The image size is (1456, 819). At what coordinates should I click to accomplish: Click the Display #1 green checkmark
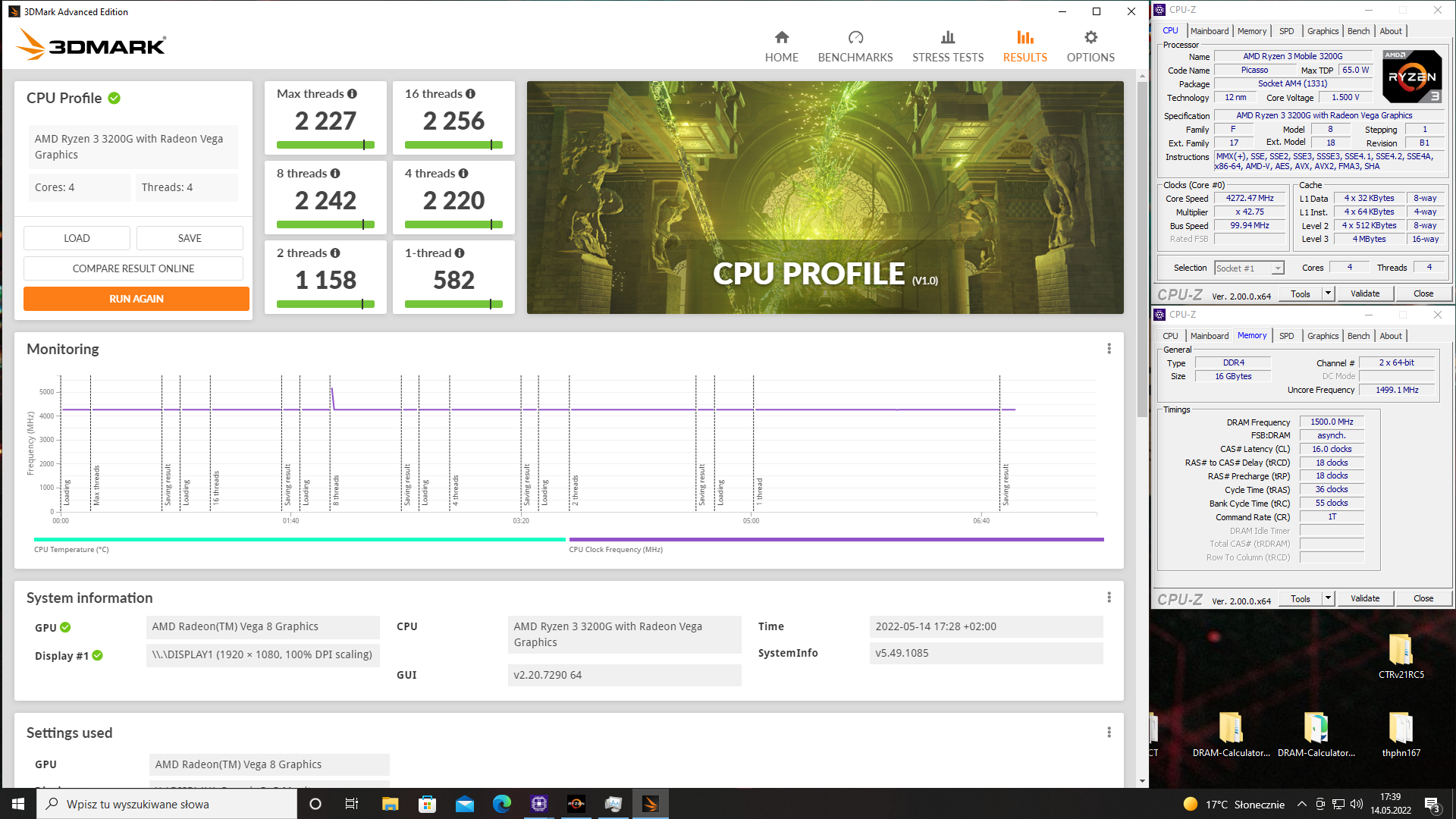[98, 655]
